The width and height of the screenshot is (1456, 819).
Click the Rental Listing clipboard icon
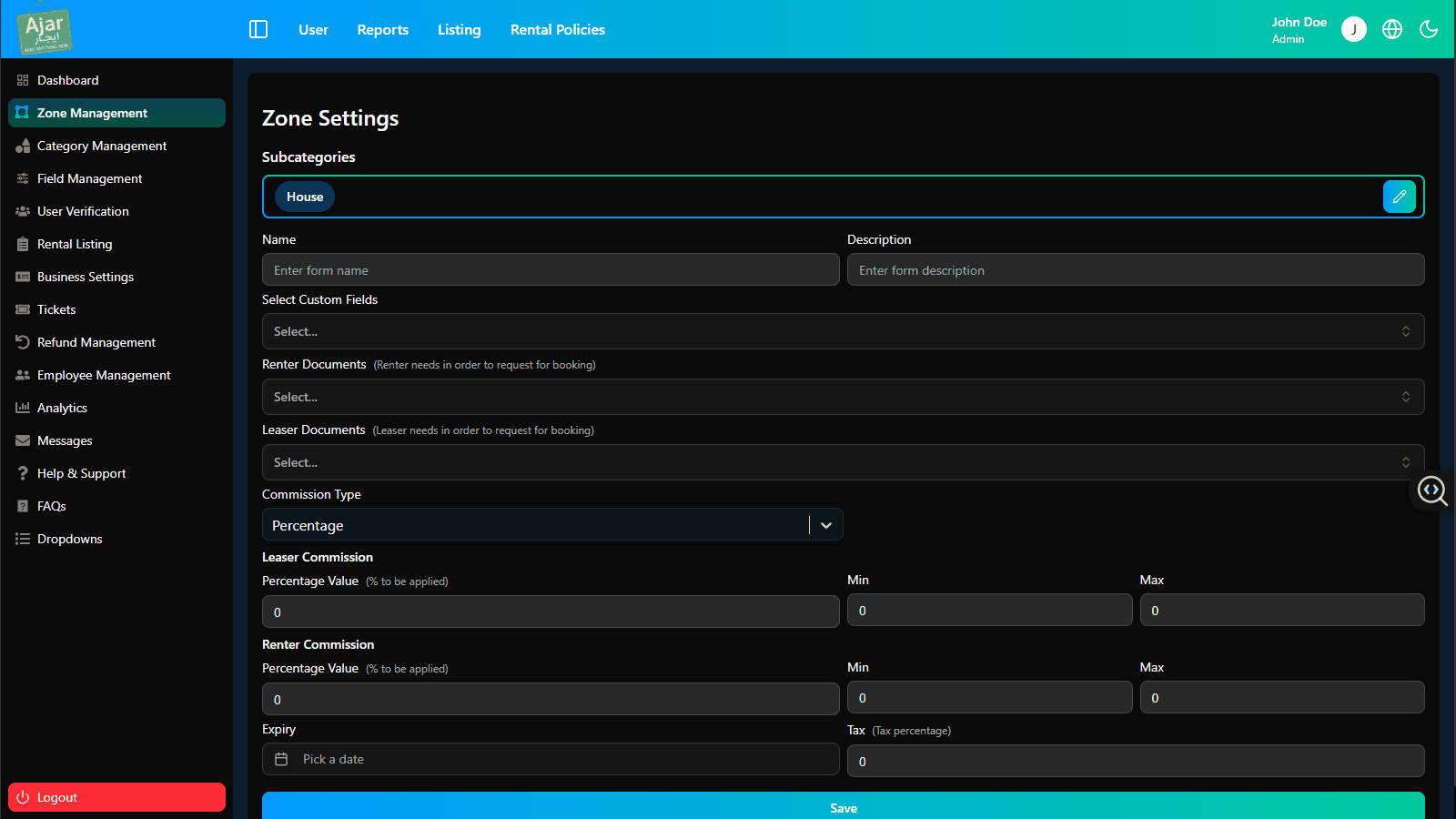(23, 244)
